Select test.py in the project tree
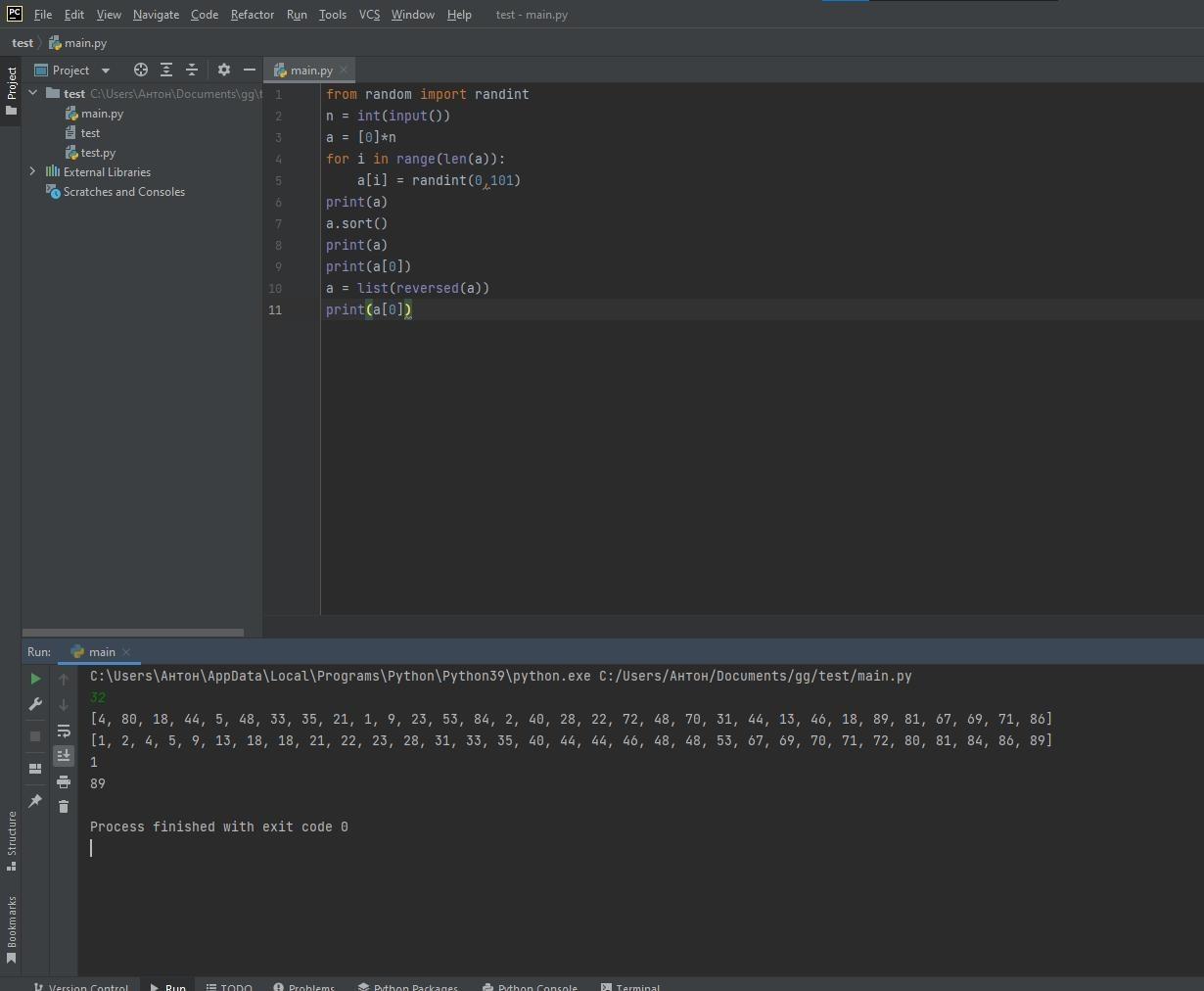This screenshot has width=1204, height=991. [98, 153]
